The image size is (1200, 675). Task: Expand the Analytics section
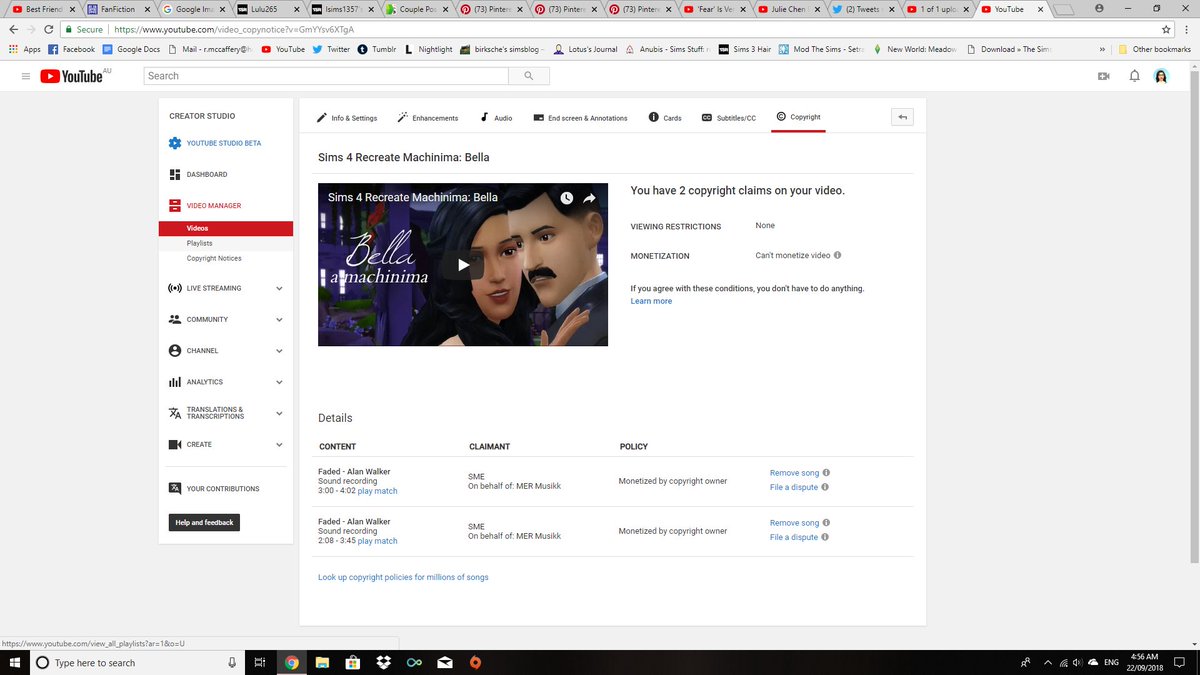click(x=279, y=381)
